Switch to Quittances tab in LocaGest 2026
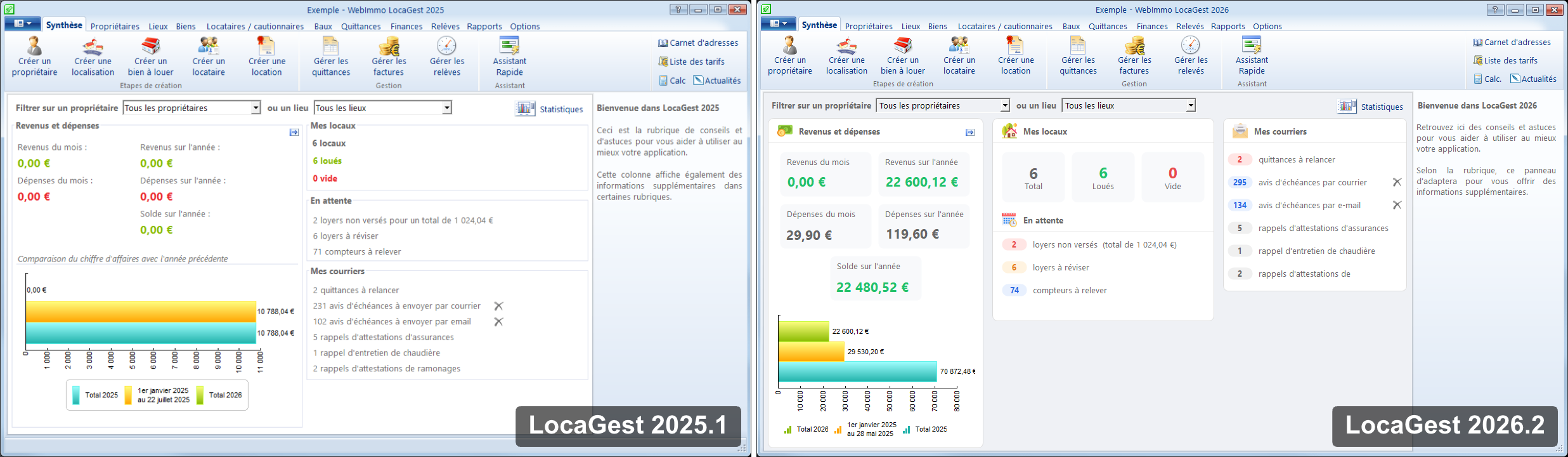 1108,26
